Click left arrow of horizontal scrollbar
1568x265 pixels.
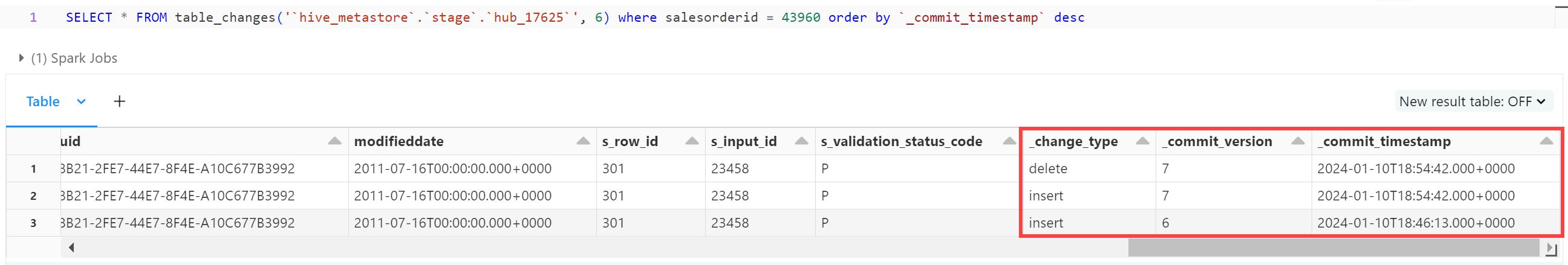point(72,247)
